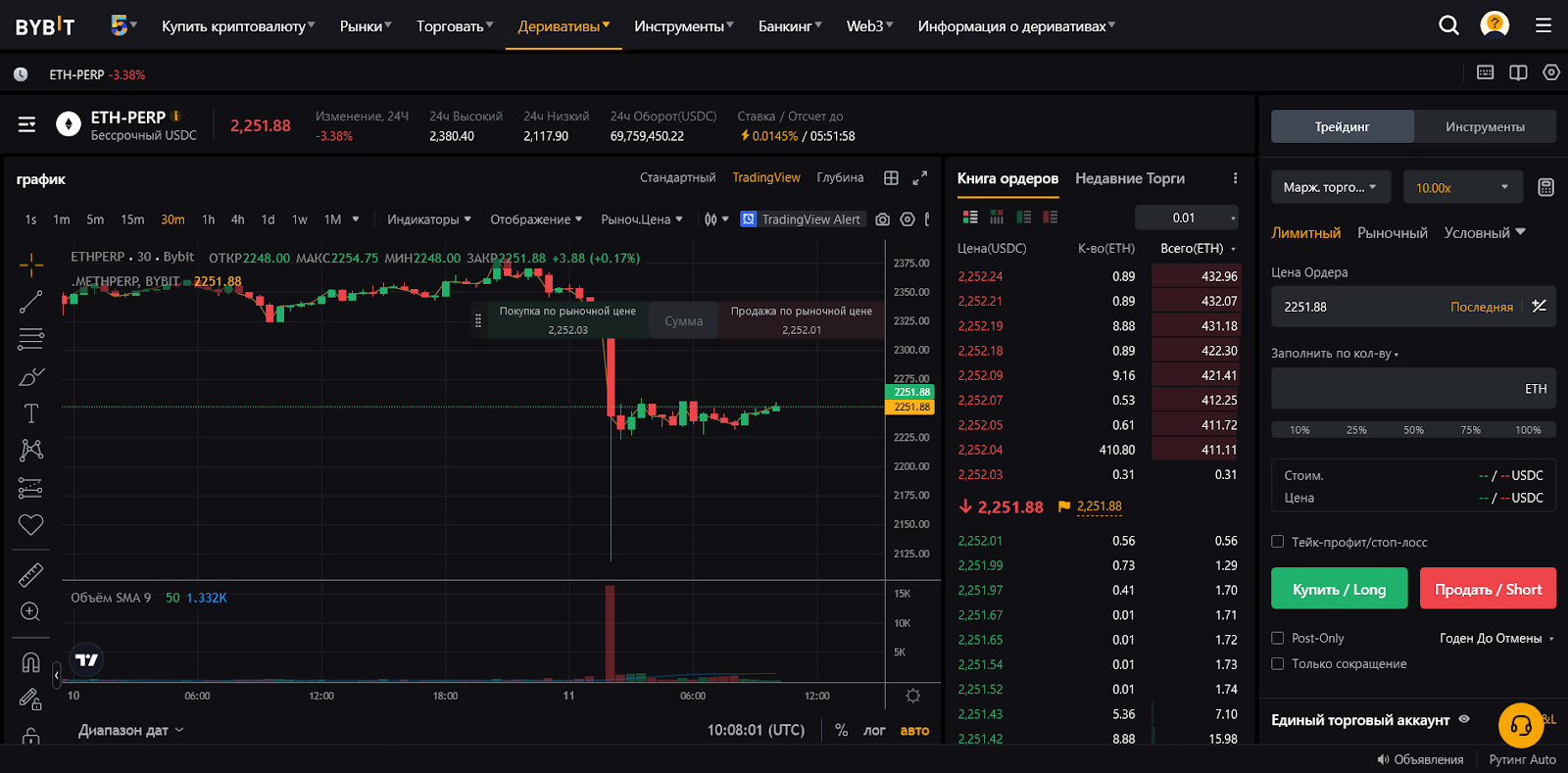Image resolution: width=1568 pixels, height=773 pixels.
Task: Open the TradingView logo link
Action: point(87,659)
